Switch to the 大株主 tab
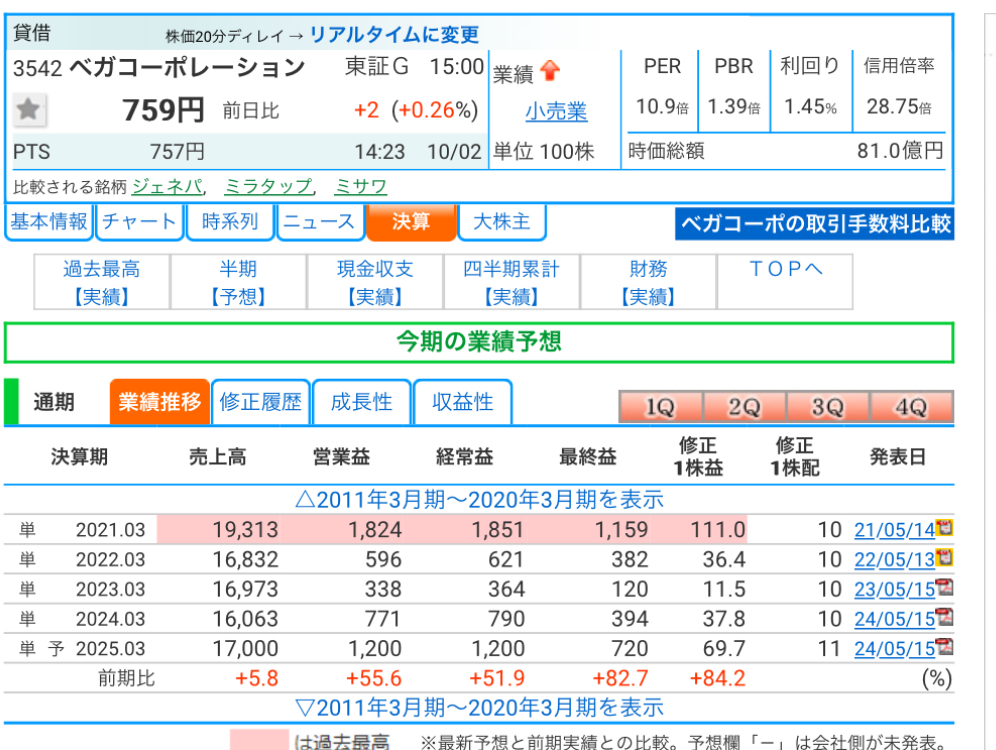This screenshot has height=750, width=996. 502,222
